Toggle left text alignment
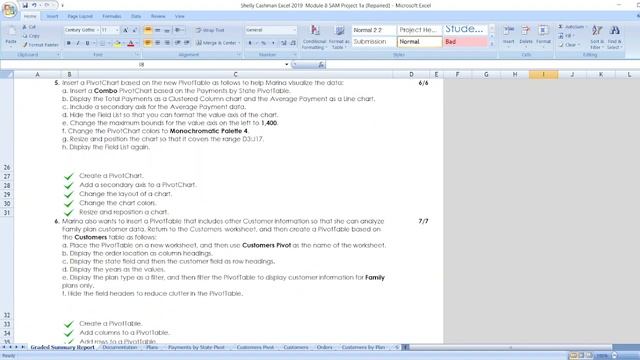The image size is (640, 360). pyautogui.click(x=148, y=43)
